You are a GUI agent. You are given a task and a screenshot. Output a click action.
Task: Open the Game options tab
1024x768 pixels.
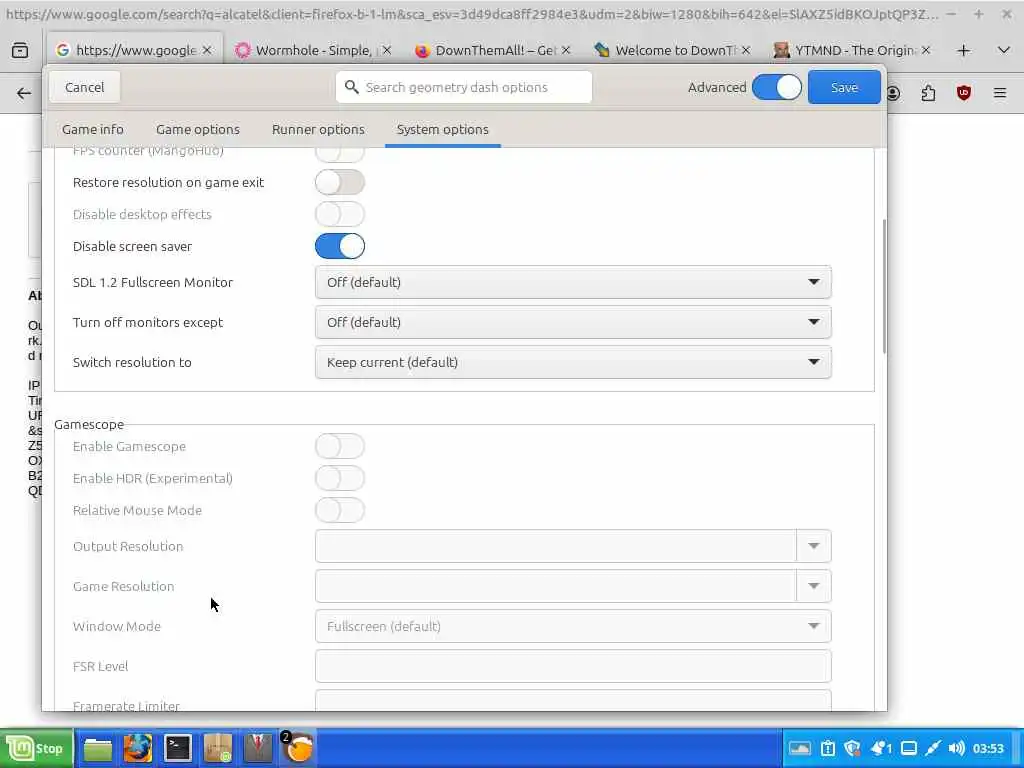pyautogui.click(x=198, y=129)
